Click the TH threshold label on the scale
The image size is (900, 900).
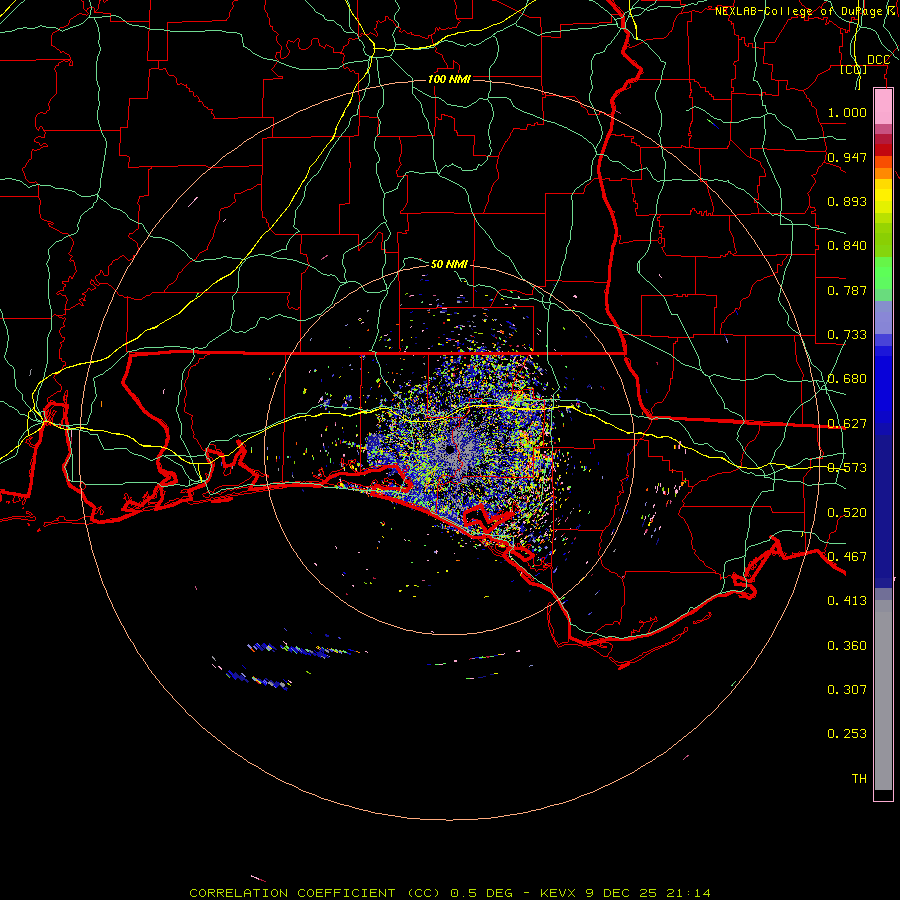(859, 779)
